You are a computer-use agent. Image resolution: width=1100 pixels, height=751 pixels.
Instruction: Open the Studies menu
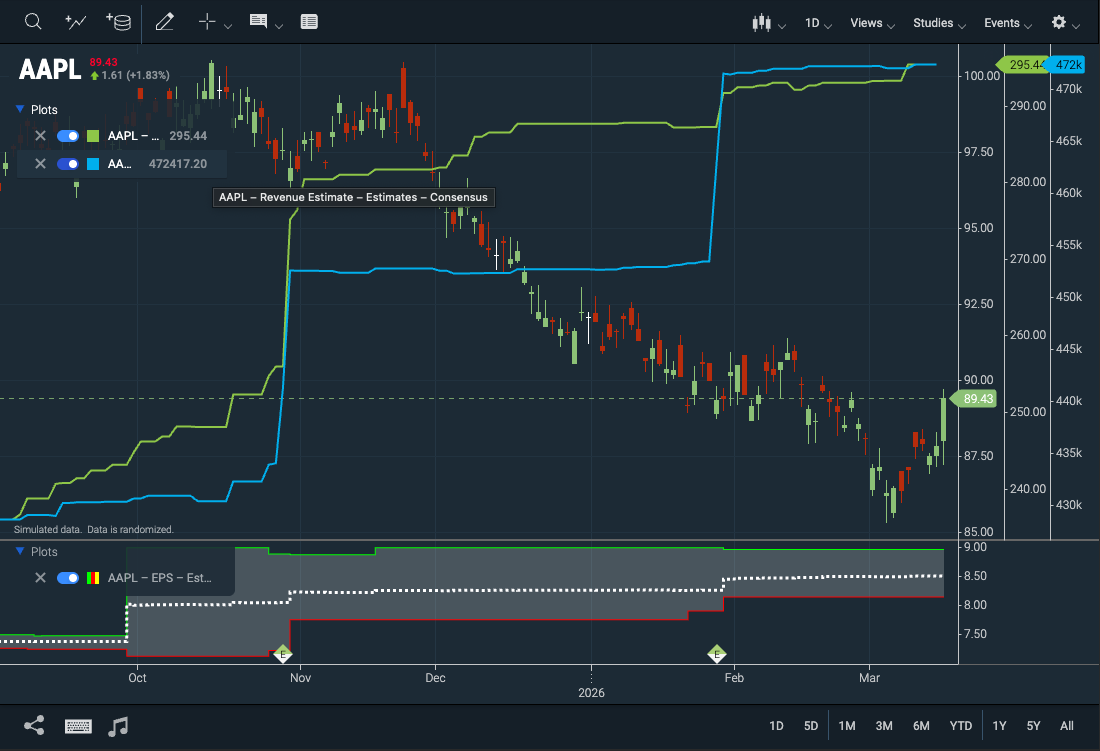tap(939, 23)
